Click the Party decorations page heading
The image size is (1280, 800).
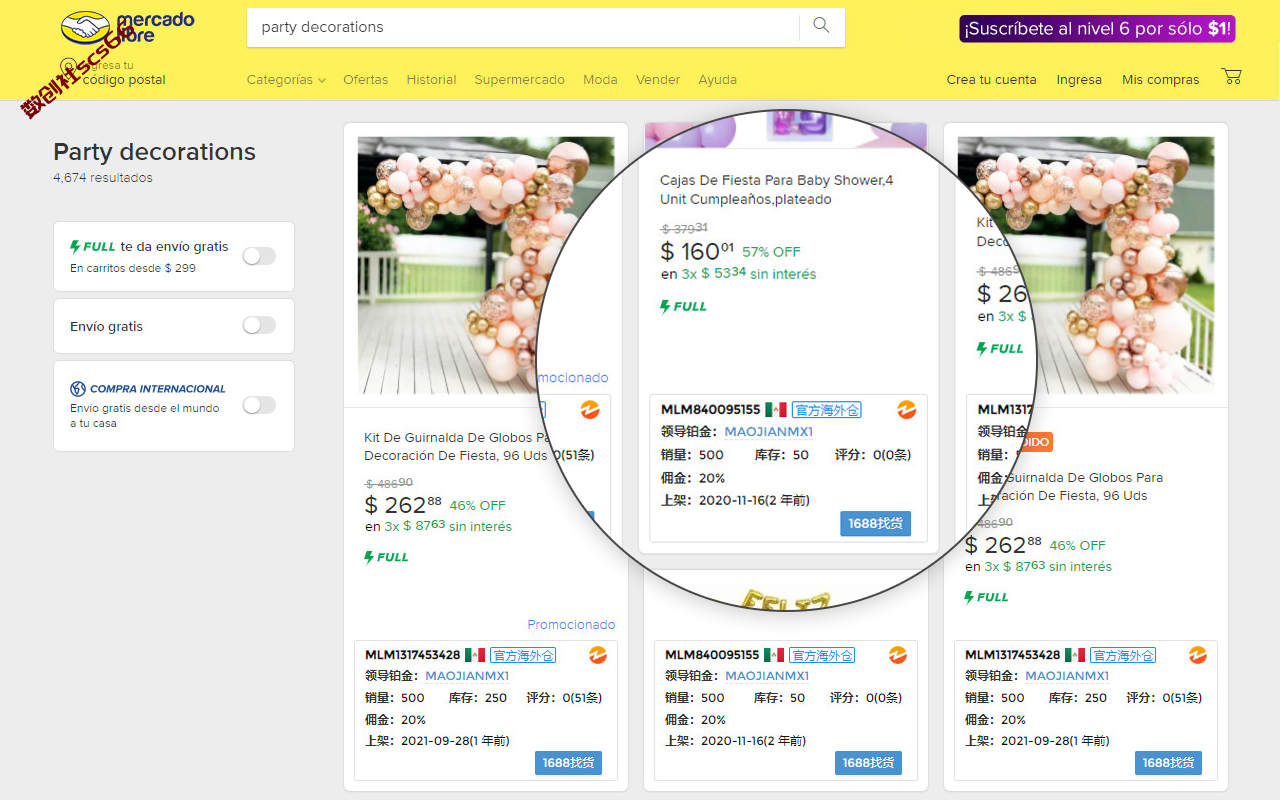pyautogui.click(x=154, y=152)
